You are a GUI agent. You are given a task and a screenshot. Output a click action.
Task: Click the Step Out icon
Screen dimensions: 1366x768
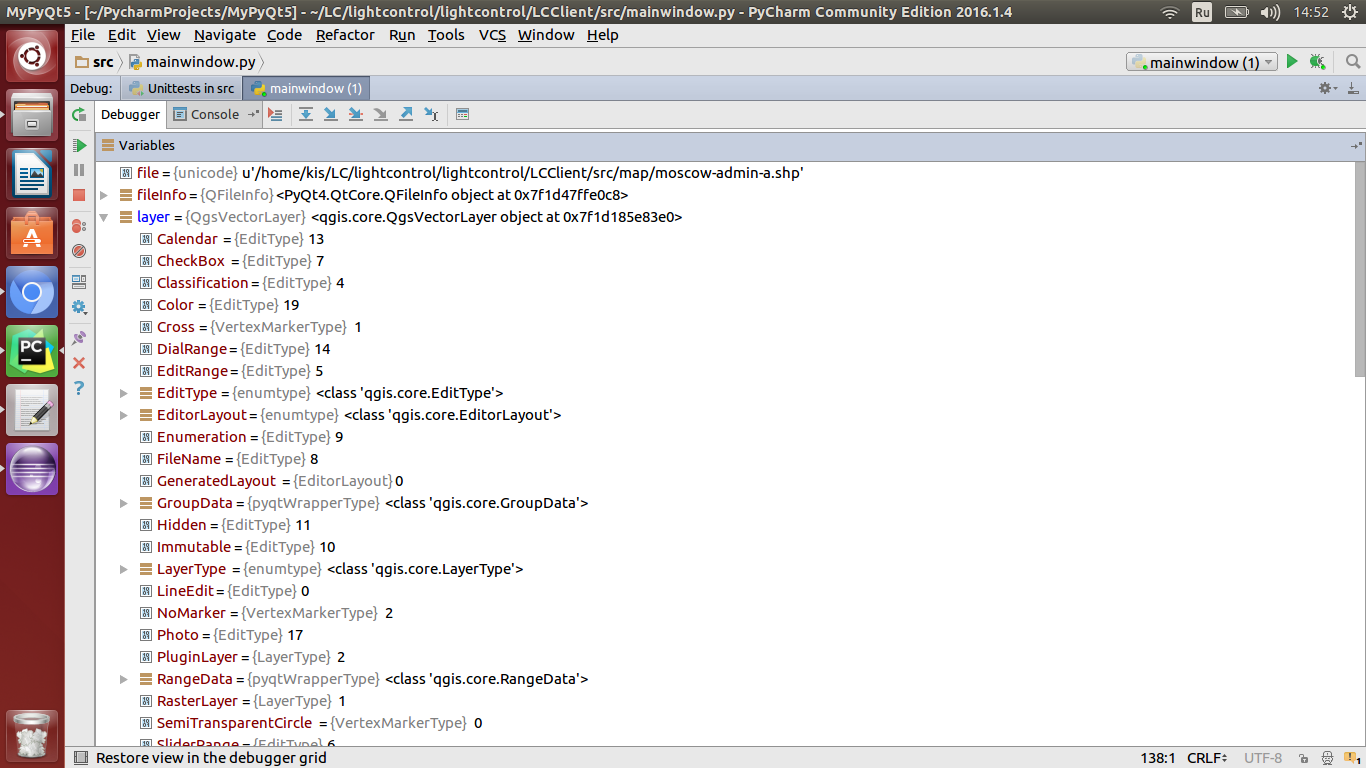pyautogui.click(x=406, y=114)
